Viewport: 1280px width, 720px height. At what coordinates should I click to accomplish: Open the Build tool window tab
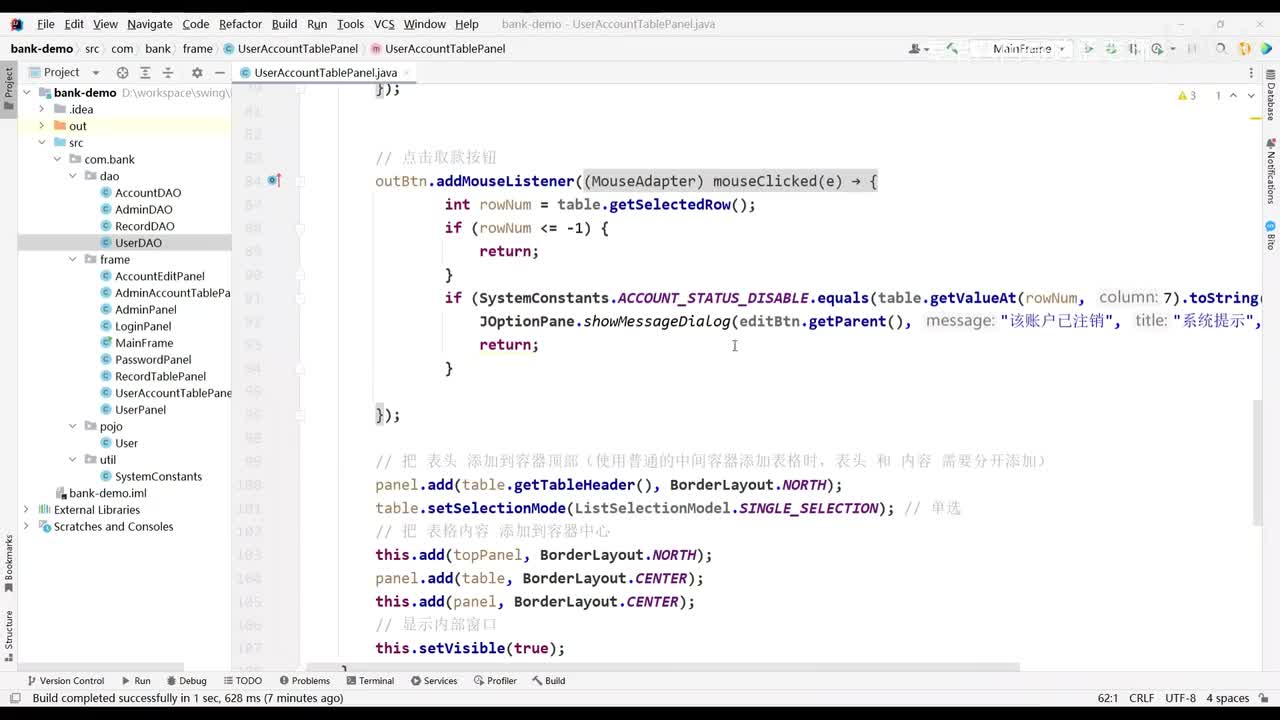pyautogui.click(x=548, y=681)
